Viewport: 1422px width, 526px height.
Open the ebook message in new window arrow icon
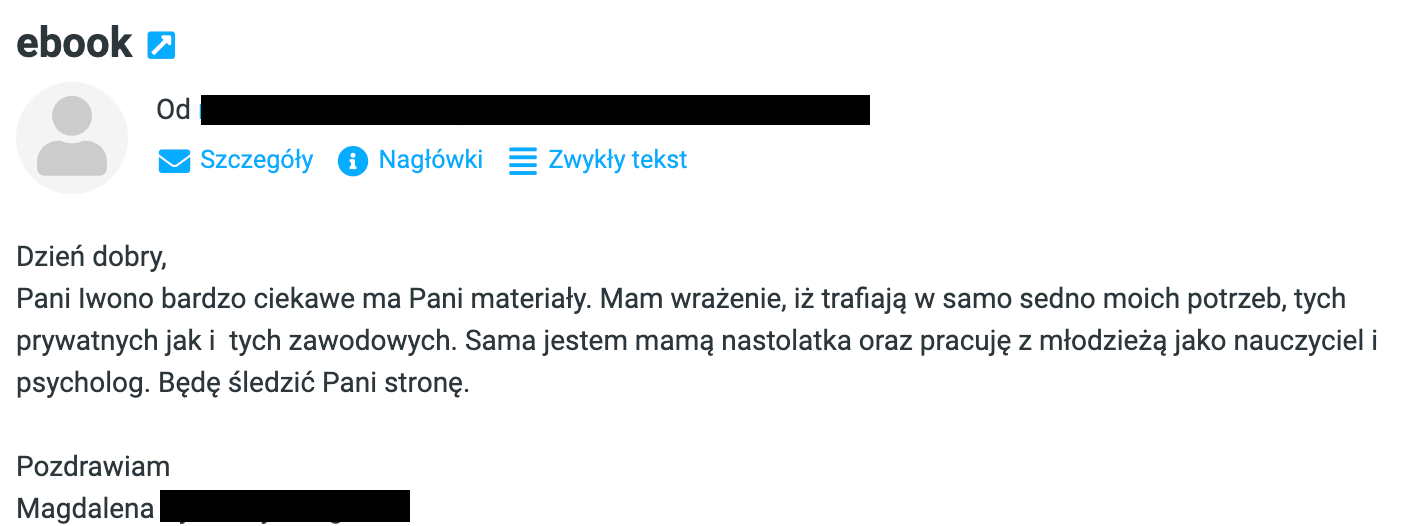click(161, 44)
